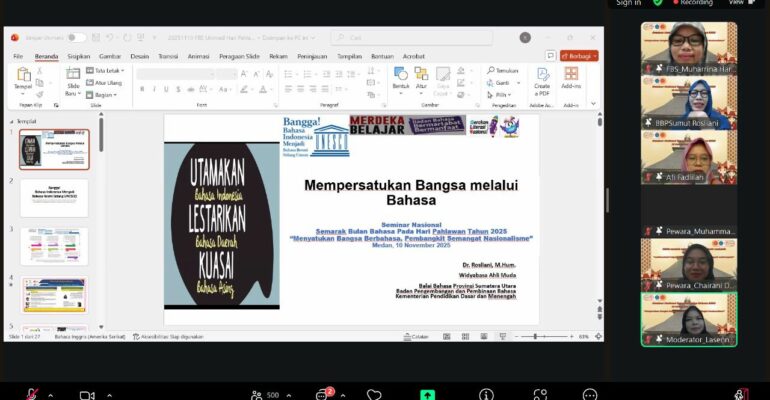Image resolution: width=770 pixels, height=400 pixels.
Task: Expand the Bagian section dropdown
Action: click(105, 93)
